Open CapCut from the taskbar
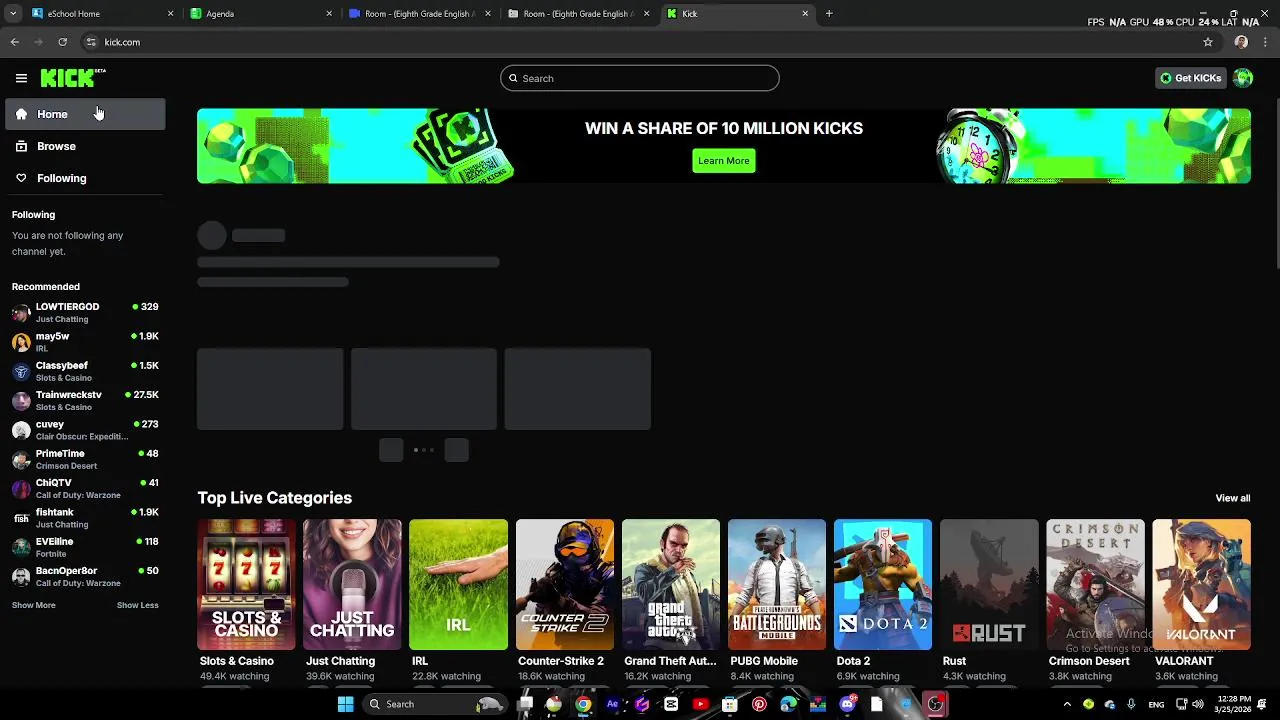 (x=671, y=704)
